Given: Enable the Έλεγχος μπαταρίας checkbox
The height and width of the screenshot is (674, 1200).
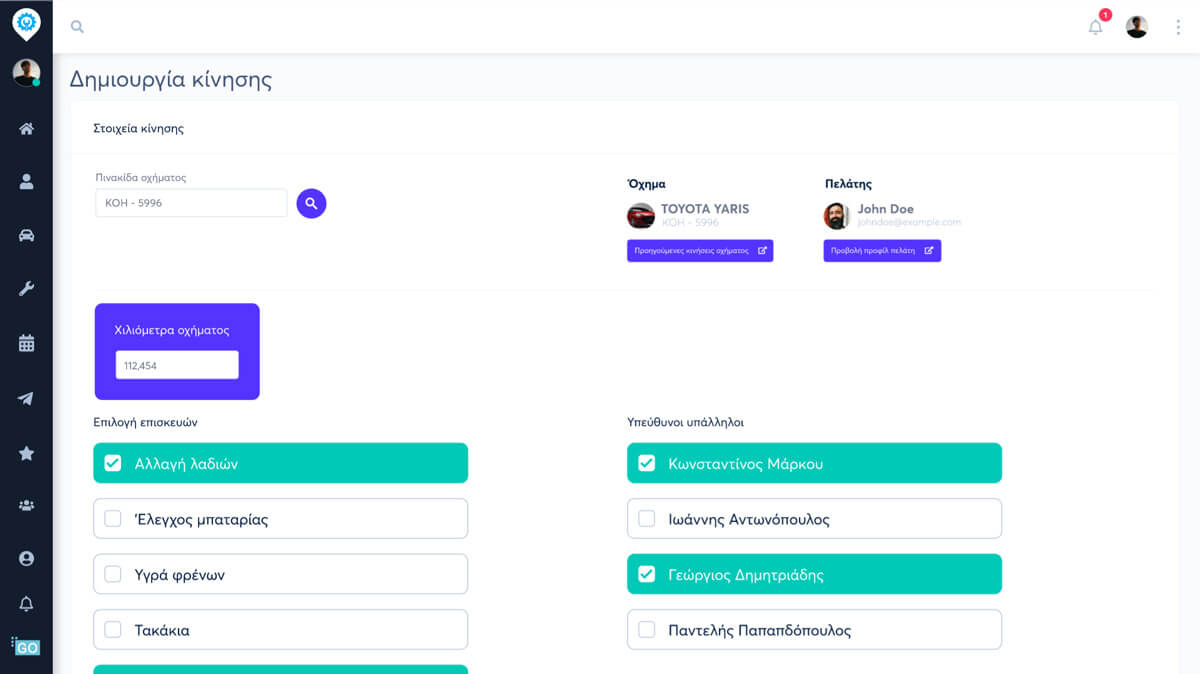Looking at the screenshot, I should coord(113,518).
